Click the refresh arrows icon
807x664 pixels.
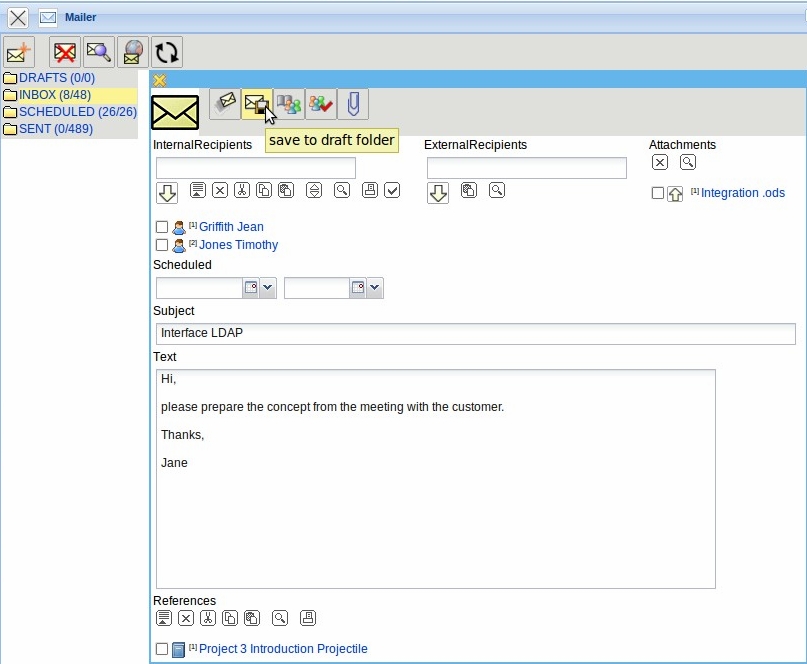click(x=166, y=52)
